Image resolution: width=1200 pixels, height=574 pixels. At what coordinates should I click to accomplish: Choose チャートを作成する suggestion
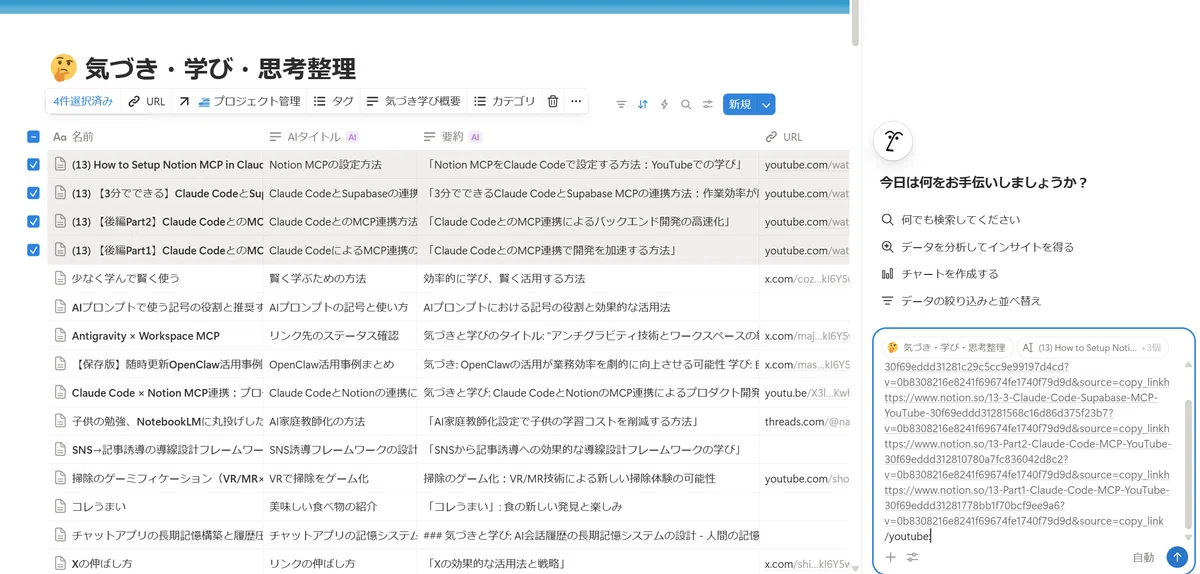point(939,274)
